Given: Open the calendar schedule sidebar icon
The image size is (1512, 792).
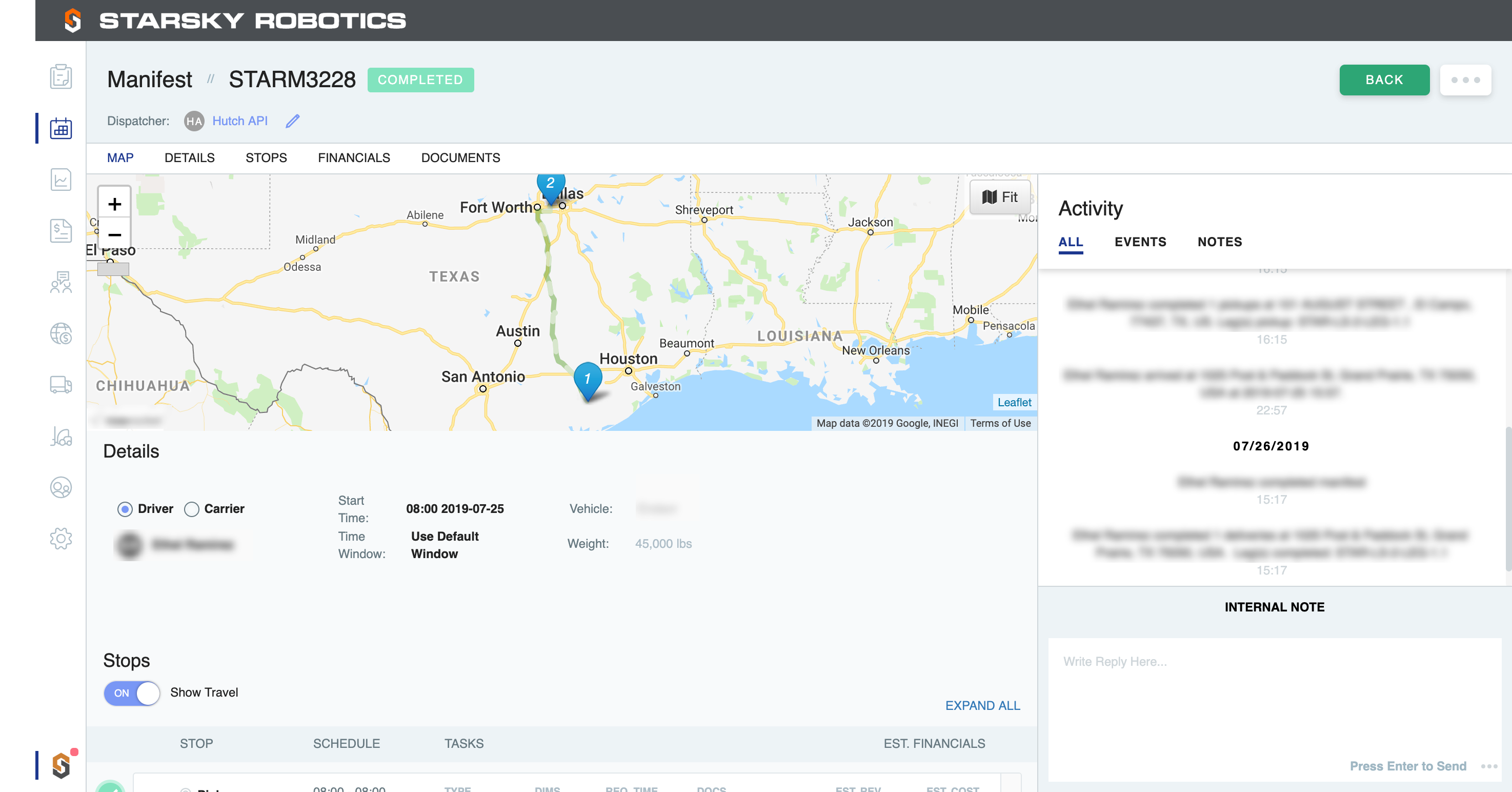Looking at the screenshot, I should coord(61,128).
